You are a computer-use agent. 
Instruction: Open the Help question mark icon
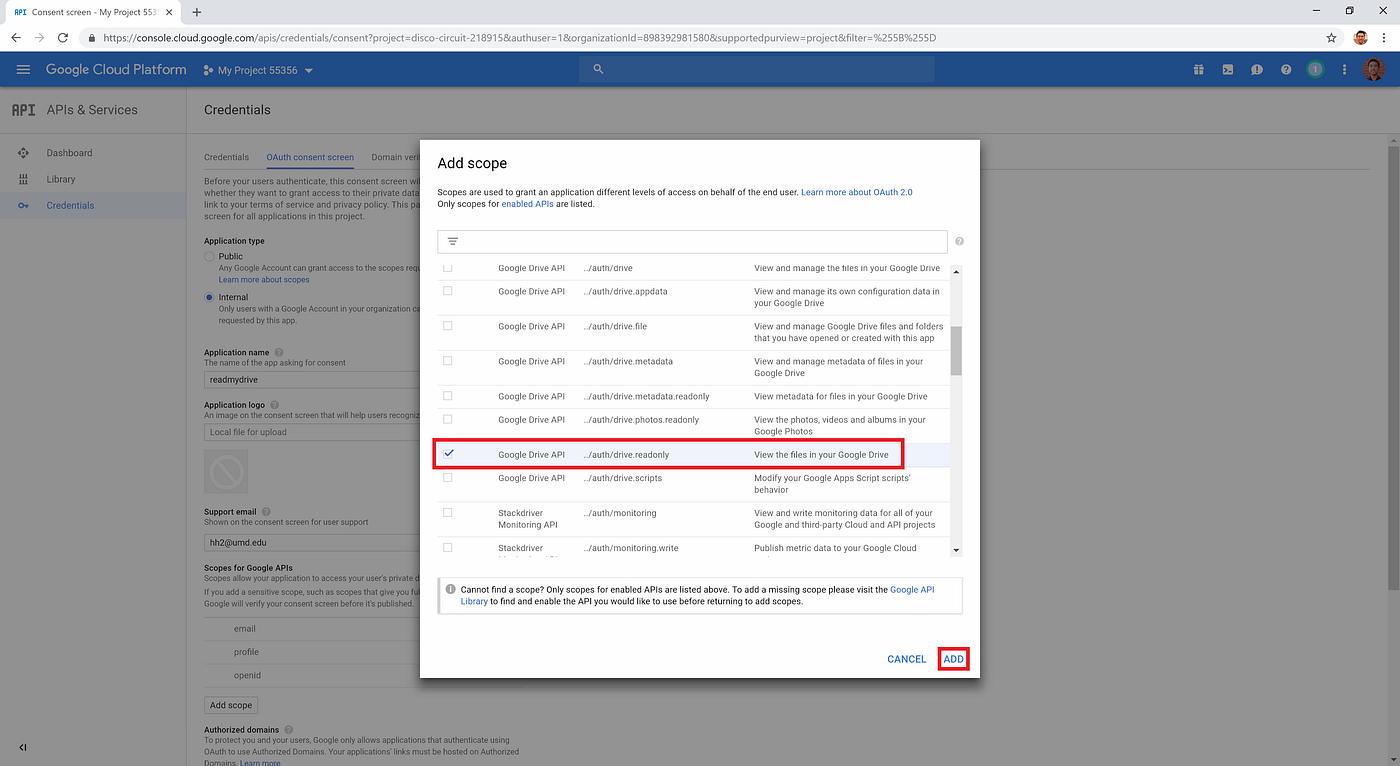coord(1286,69)
